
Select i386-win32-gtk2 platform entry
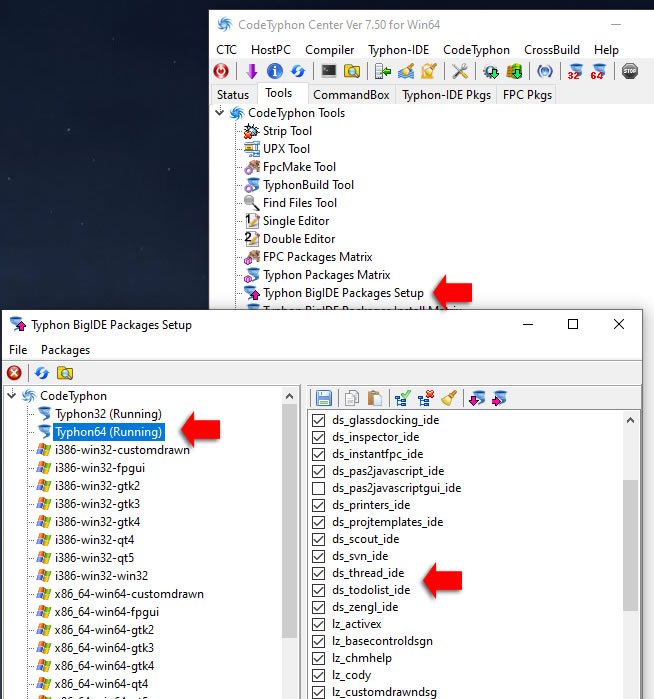pos(97,486)
